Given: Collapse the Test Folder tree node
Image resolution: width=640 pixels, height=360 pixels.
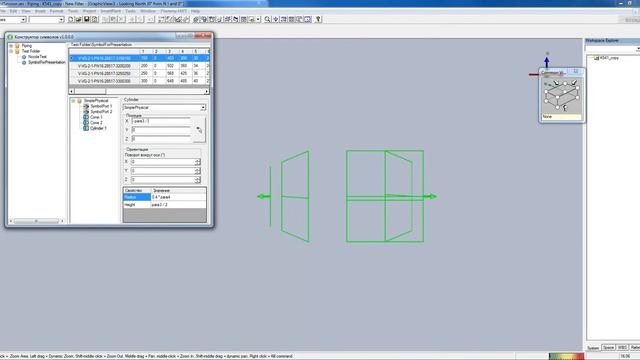Looking at the screenshot, I should click(x=11, y=51).
